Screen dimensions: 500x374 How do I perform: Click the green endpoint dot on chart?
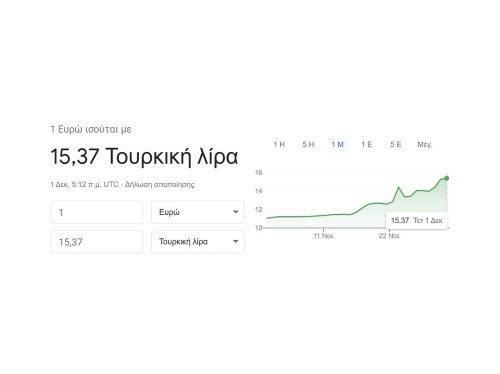click(x=447, y=178)
